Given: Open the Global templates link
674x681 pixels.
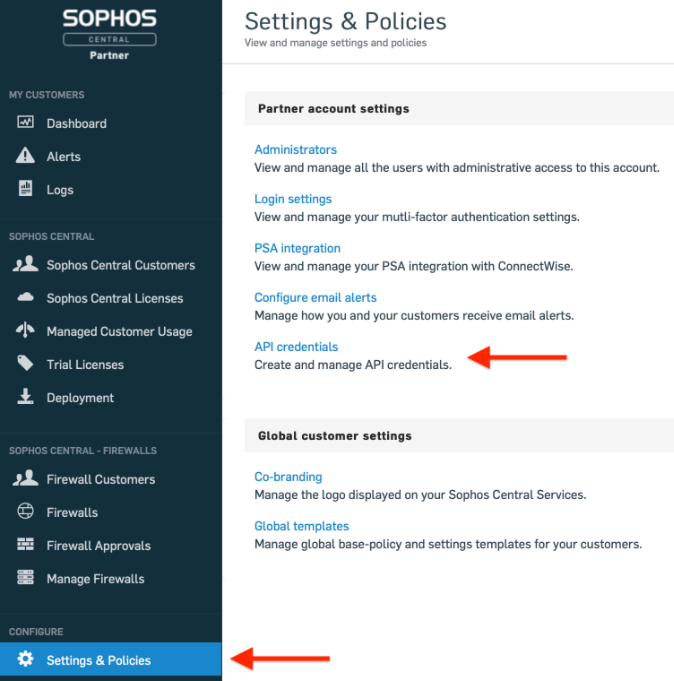Looking at the screenshot, I should point(301,526).
